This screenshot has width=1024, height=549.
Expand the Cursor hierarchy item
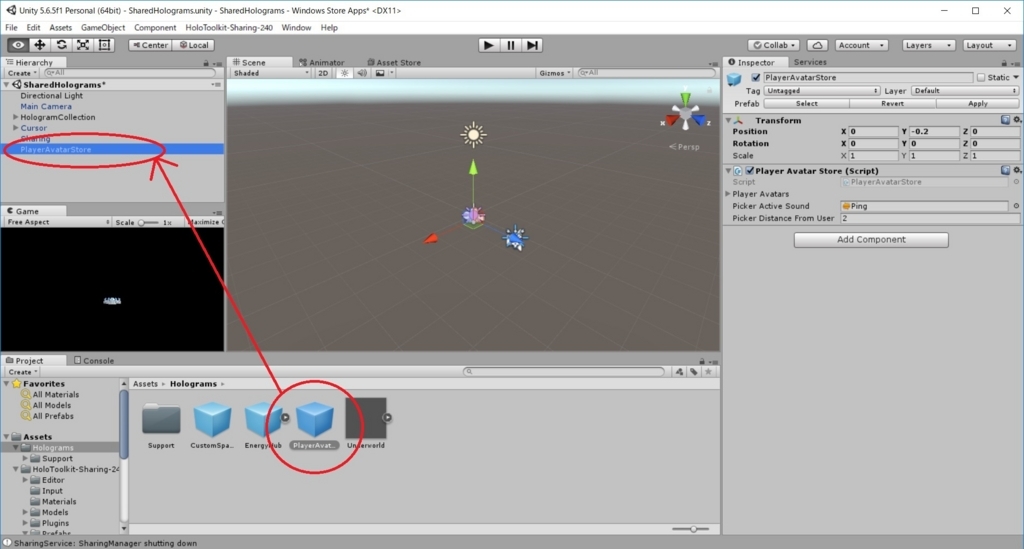click(16, 128)
